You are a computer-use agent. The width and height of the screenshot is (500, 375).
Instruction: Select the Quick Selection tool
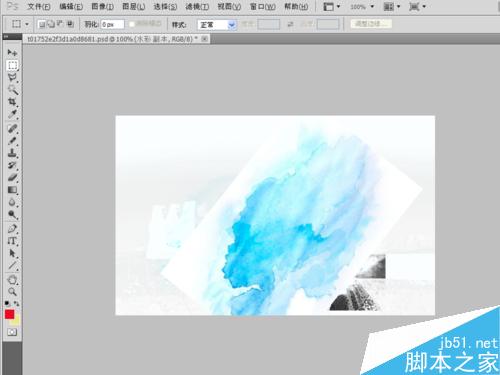tap(12, 90)
